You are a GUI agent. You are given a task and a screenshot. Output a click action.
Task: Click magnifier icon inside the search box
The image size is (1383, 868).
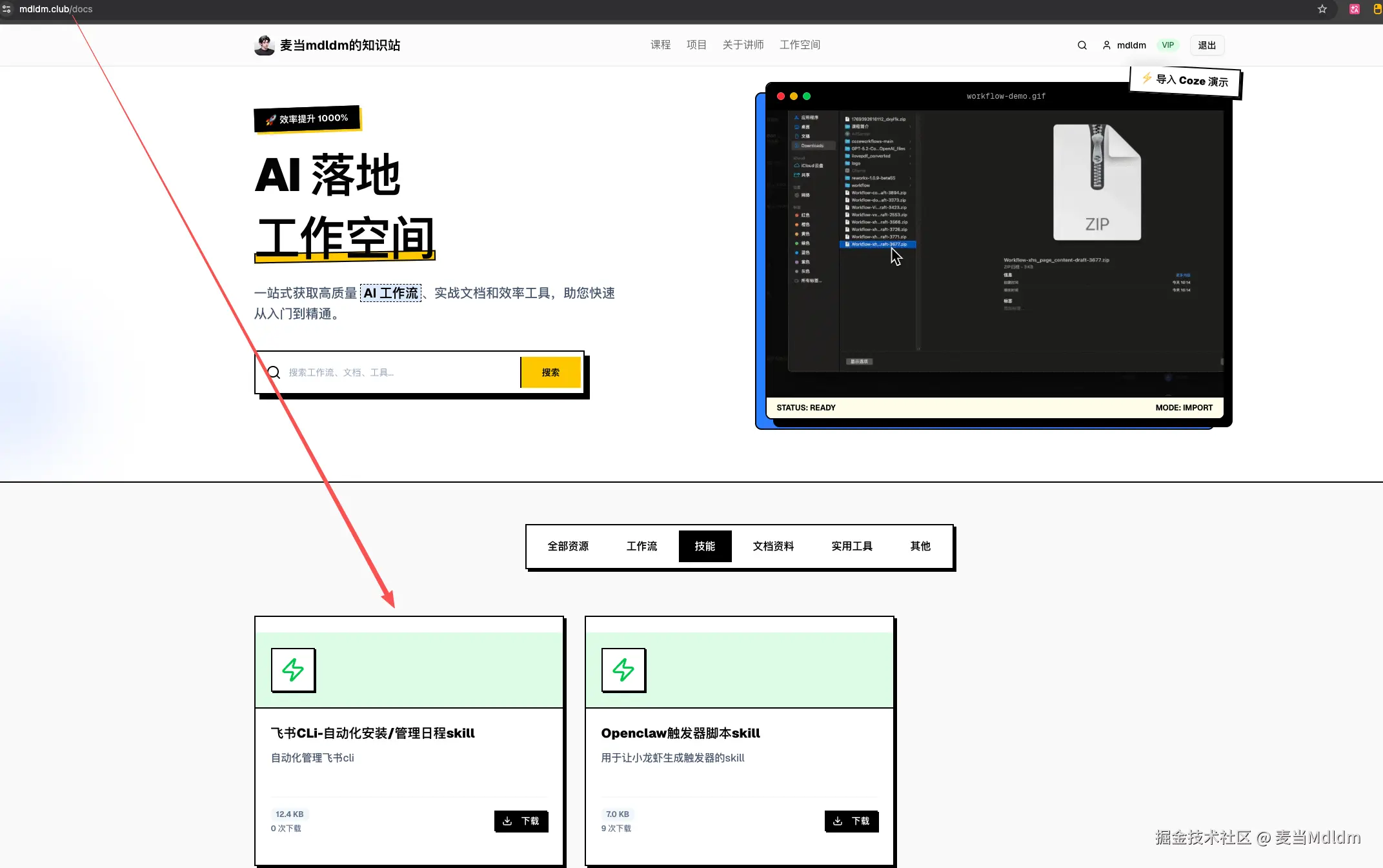point(274,372)
